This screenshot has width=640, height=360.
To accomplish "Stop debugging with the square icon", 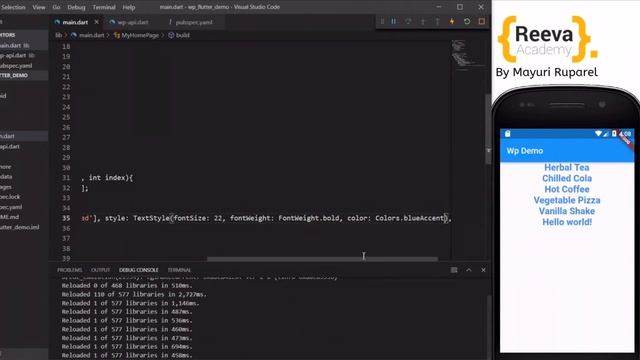I will click(482, 21).
